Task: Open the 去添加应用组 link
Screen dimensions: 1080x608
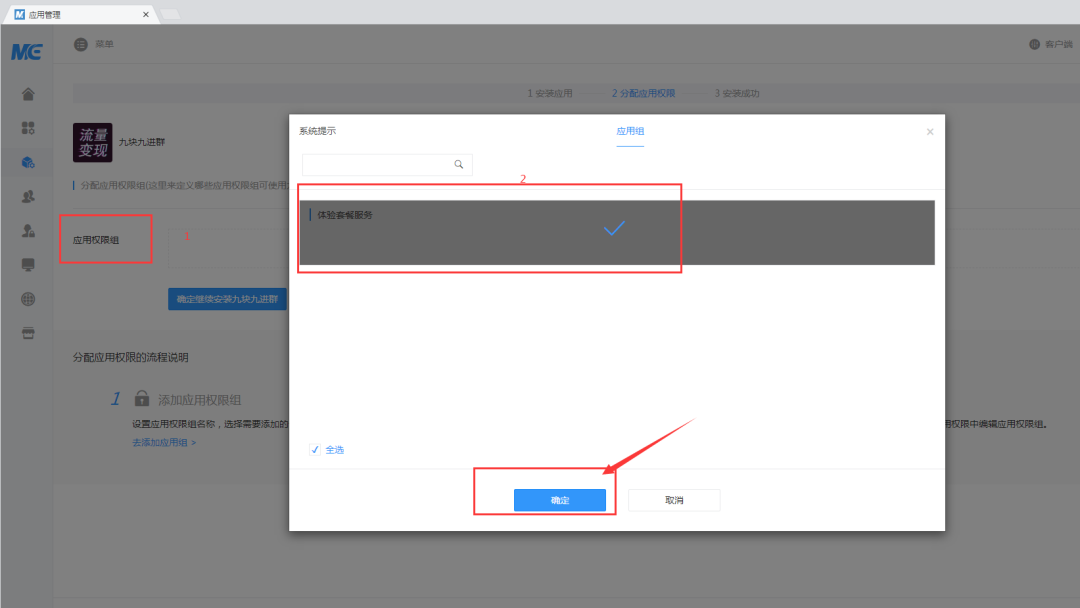Action: click(x=164, y=442)
